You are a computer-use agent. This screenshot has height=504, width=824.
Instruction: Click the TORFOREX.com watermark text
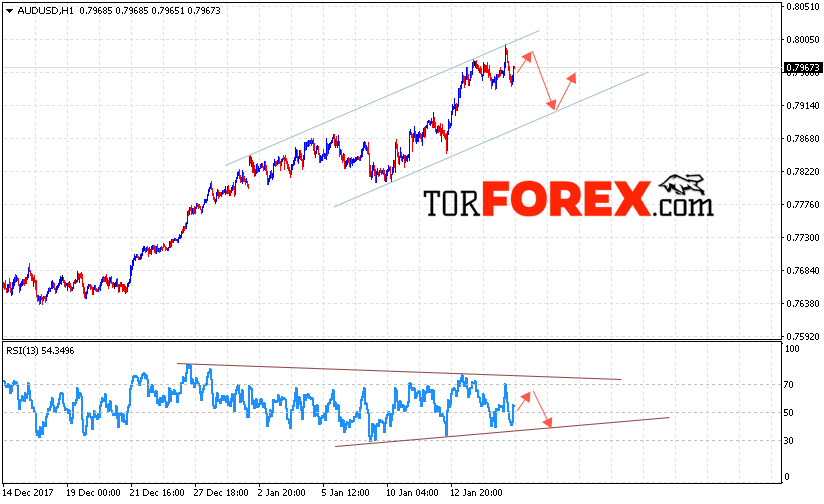coord(569,199)
